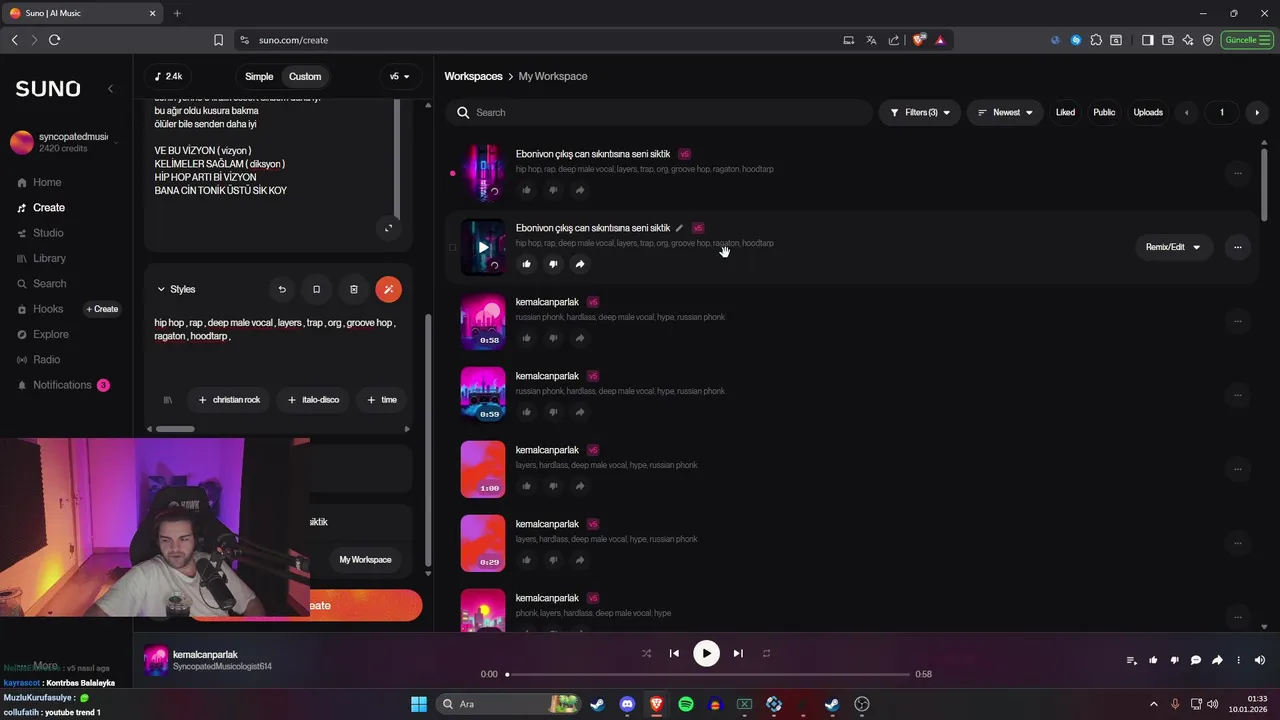Open the play queue icon
The height and width of the screenshot is (720, 1280).
[1132, 660]
